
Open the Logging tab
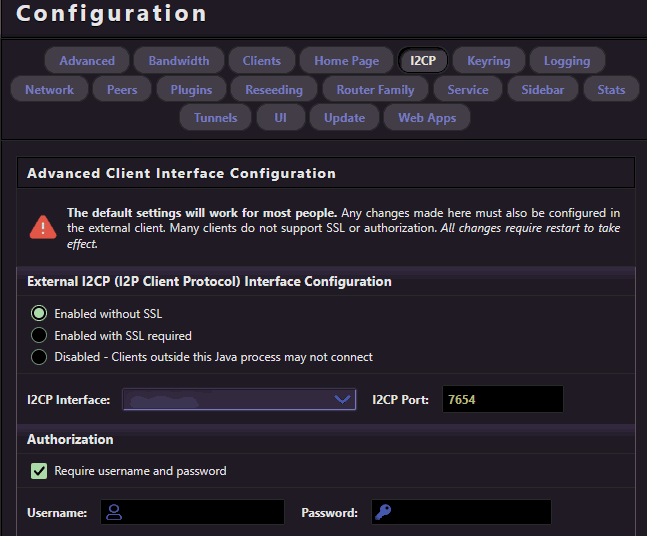coord(567,61)
